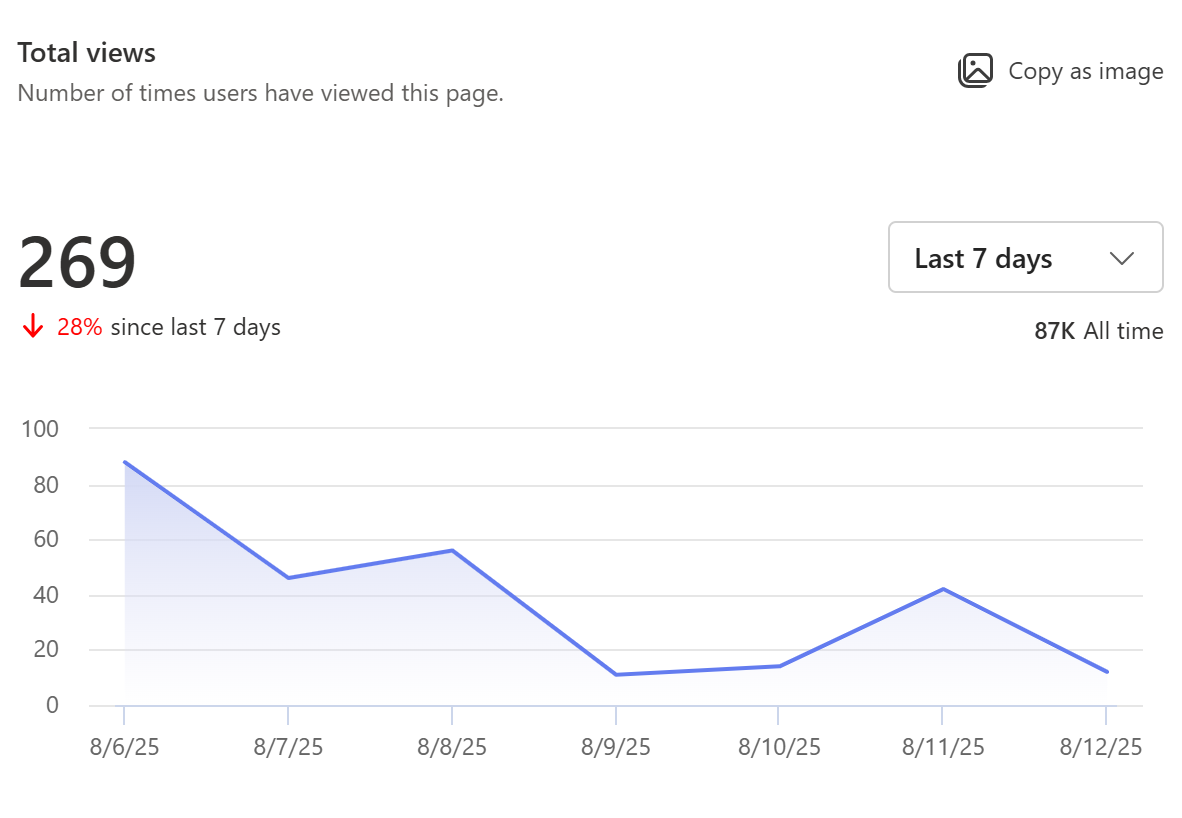Click the chevron on the time range selector
Image resolution: width=1182 pixels, height=818 pixels.
click(x=1121, y=257)
